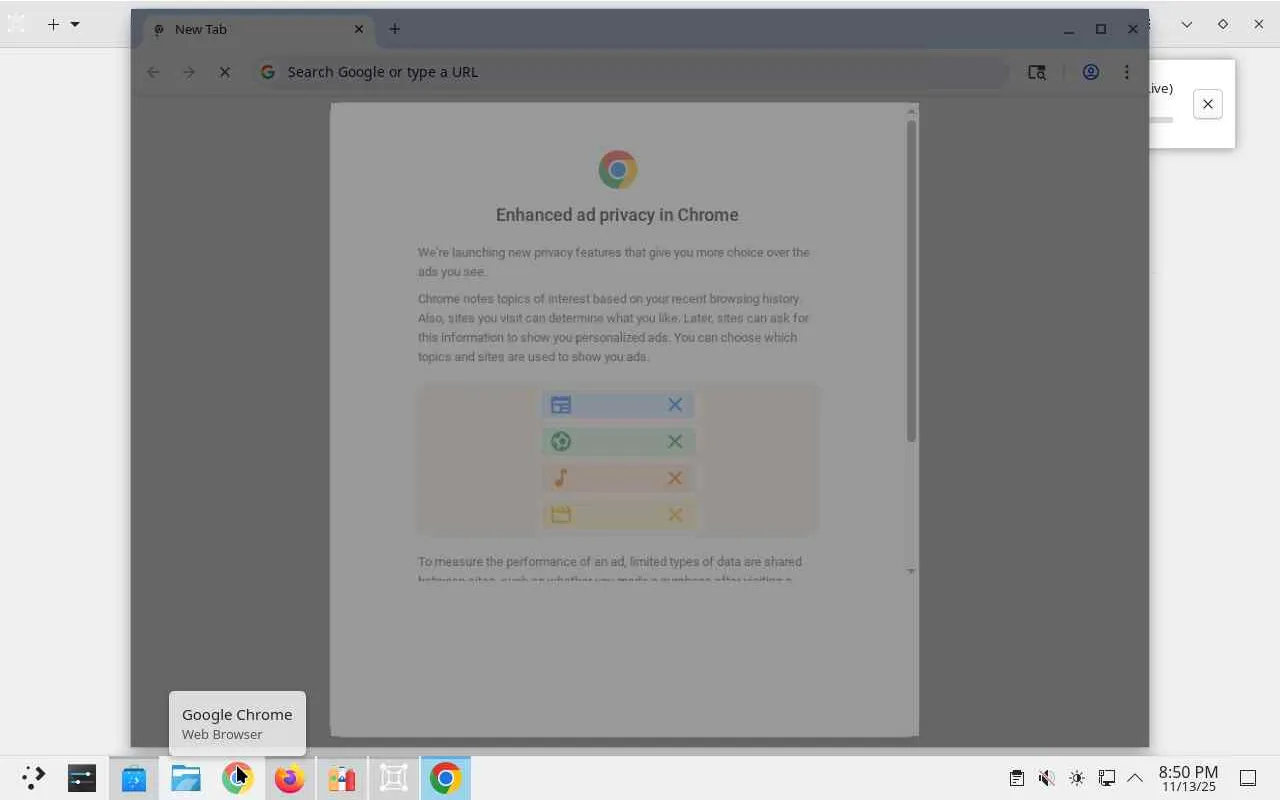The height and width of the screenshot is (800, 1280).
Task: Maximize the Chrome window
Action: point(1101,29)
